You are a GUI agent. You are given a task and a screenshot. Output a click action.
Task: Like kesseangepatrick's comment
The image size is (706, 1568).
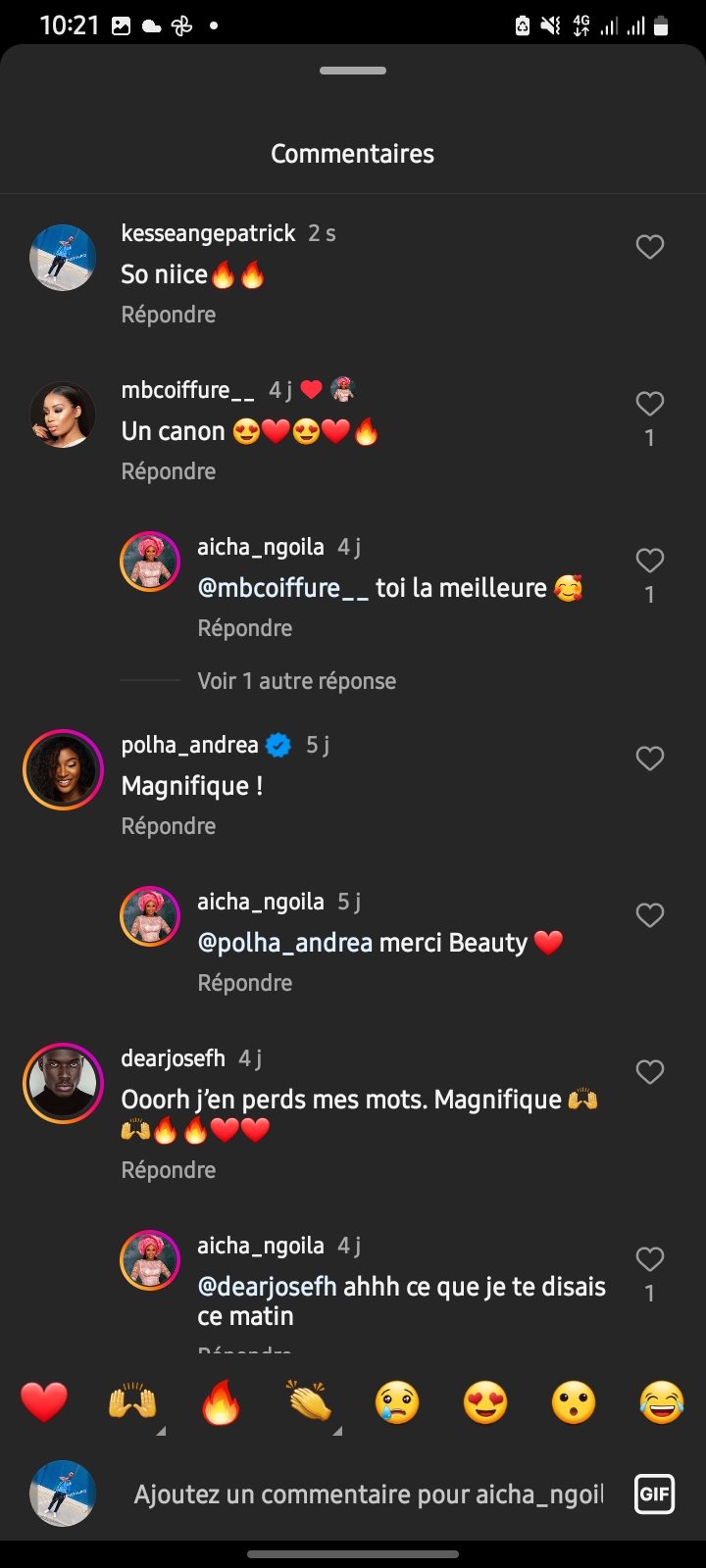[x=650, y=247]
